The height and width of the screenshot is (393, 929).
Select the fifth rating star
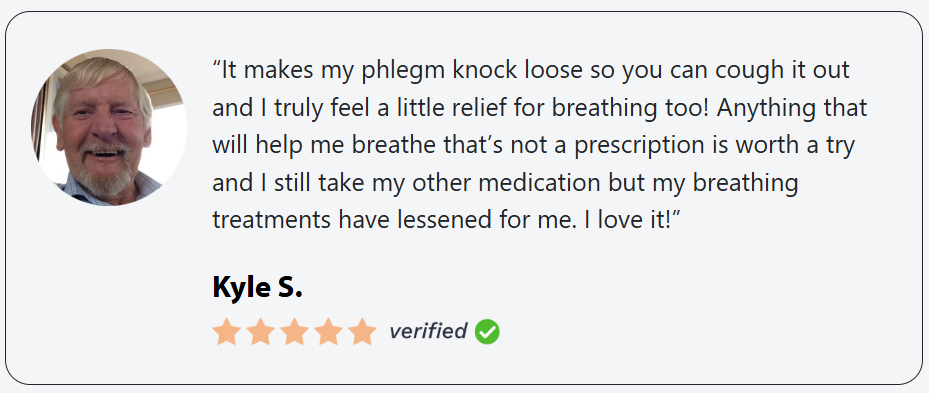tap(363, 331)
